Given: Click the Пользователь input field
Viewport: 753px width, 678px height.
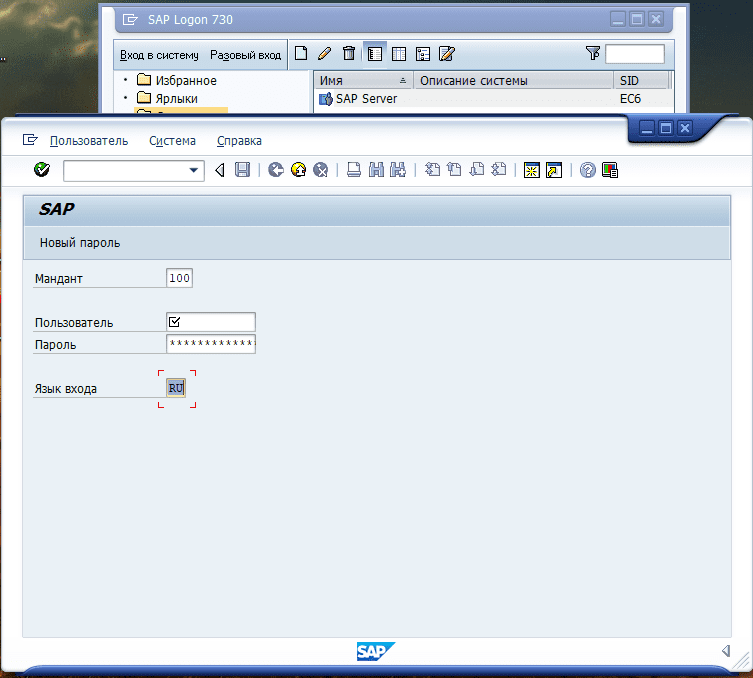Looking at the screenshot, I should pyautogui.click(x=211, y=322).
